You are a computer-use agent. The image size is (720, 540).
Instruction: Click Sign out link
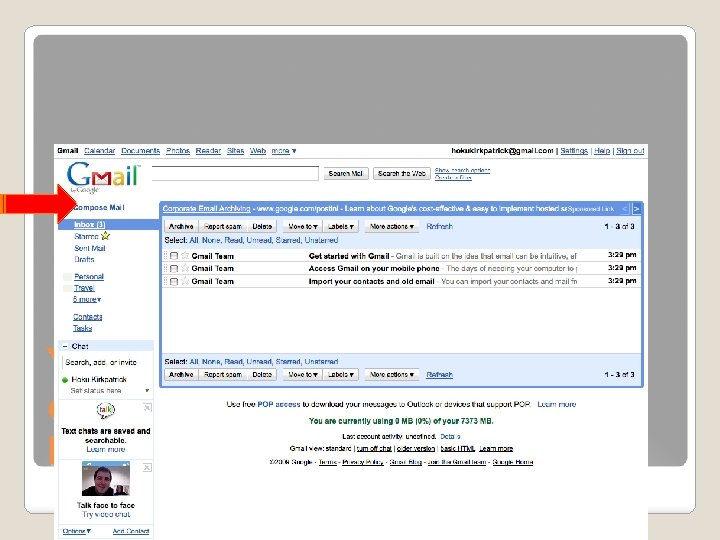pyautogui.click(x=630, y=151)
